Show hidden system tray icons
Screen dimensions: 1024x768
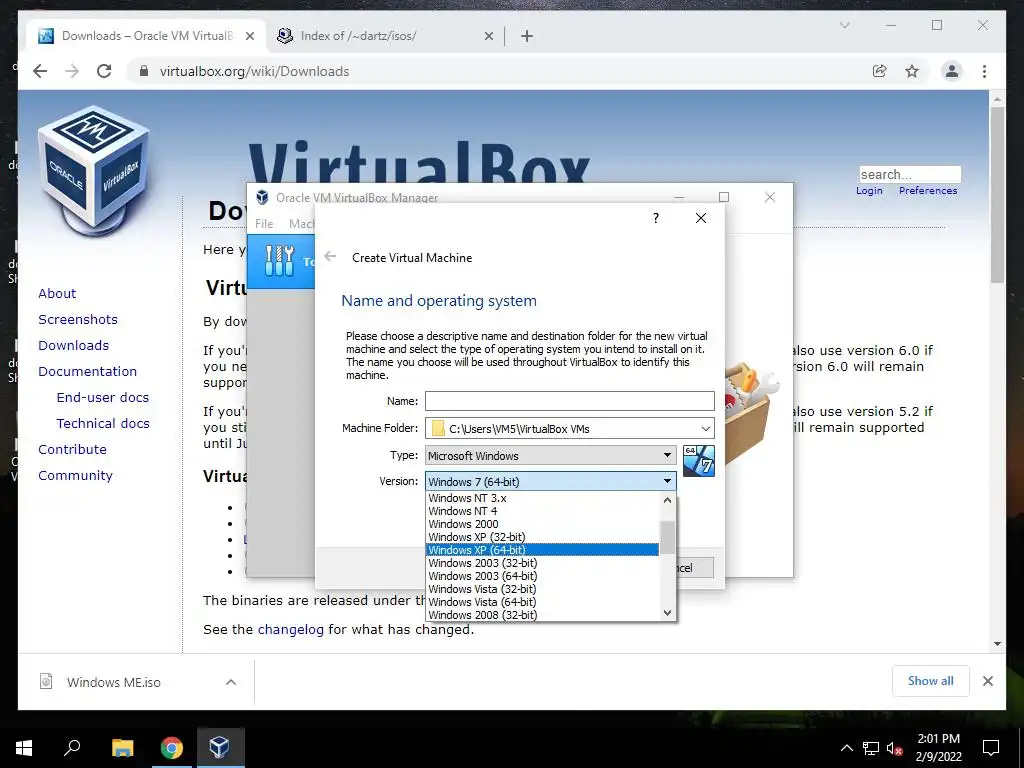[846, 748]
